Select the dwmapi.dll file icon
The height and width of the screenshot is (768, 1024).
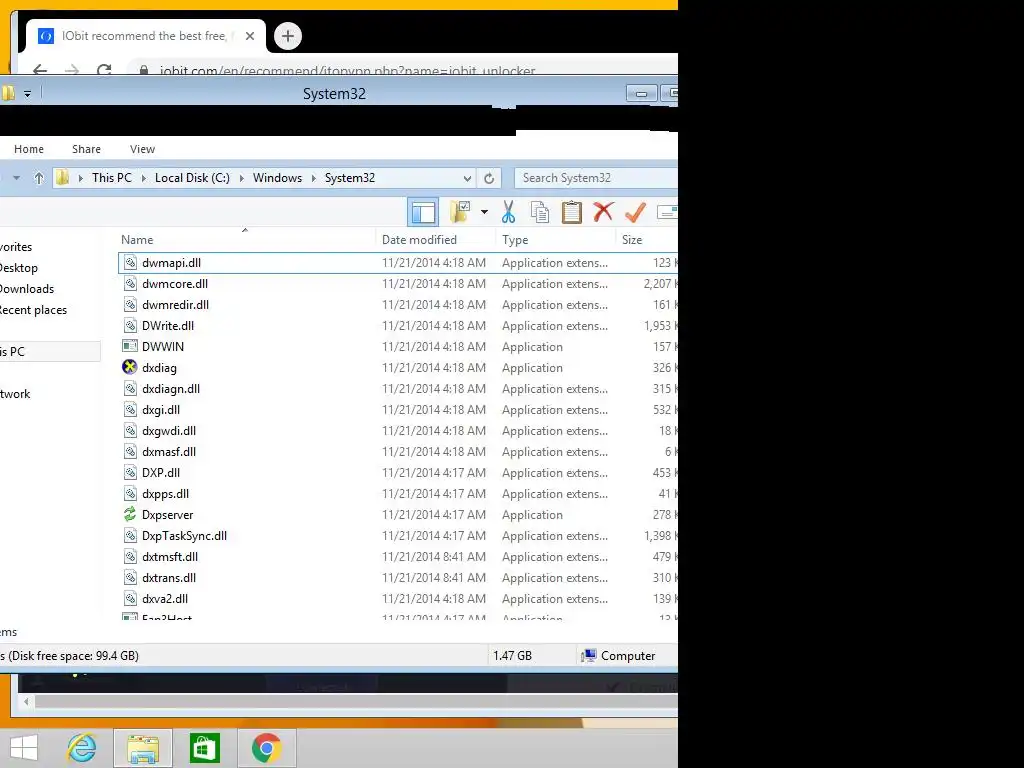pos(130,263)
